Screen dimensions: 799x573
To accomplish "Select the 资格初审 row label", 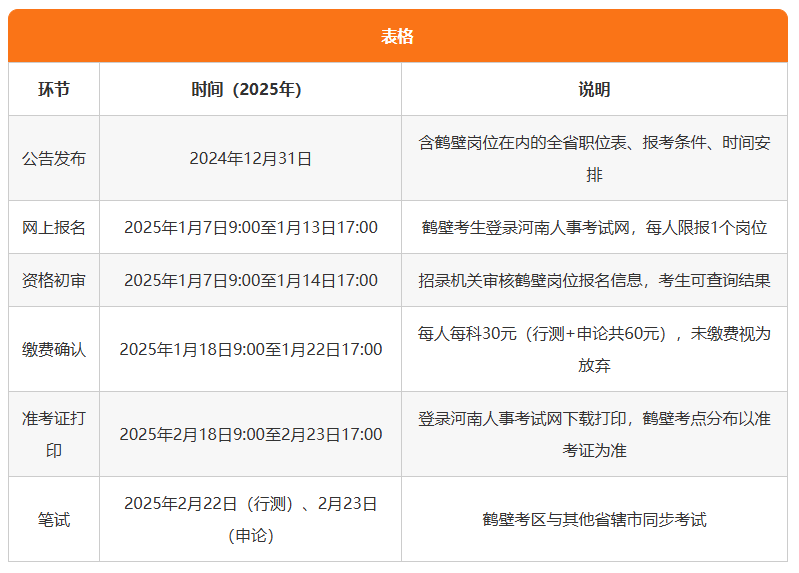I will coord(54,280).
